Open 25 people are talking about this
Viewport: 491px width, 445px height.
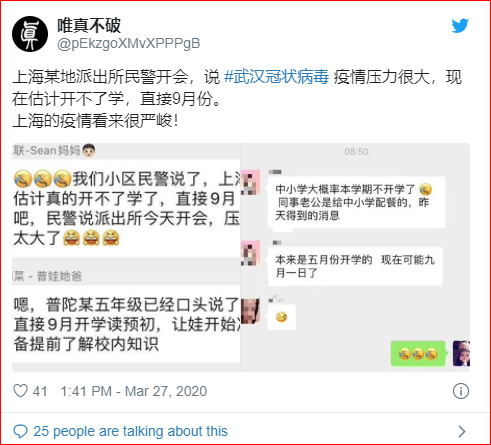pos(130,431)
